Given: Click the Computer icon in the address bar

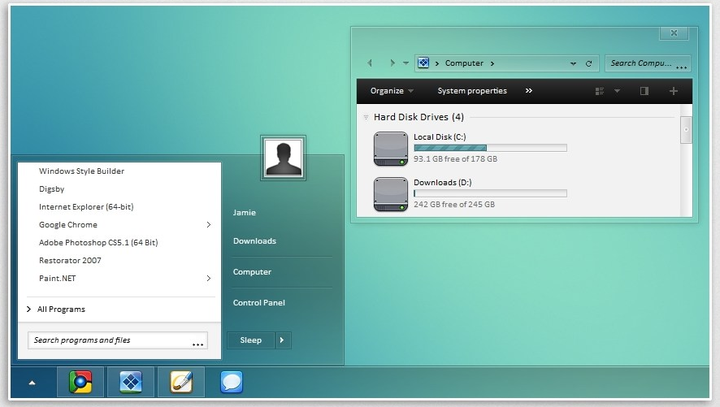Looking at the screenshot, I should (423, 63).
